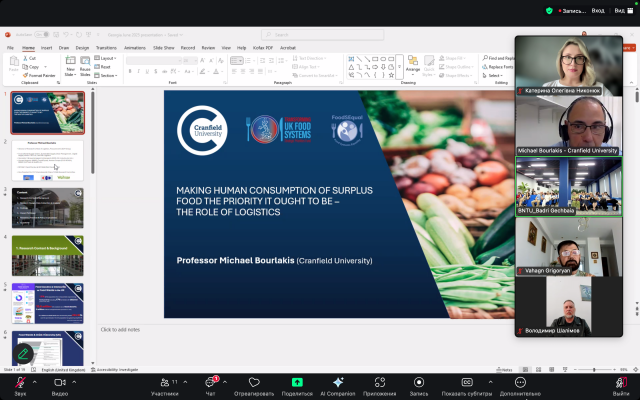The height and width of the screenshot is (400, 640).
Task: Enable captions via Показать субтитры
Action: pyautogui.click(x=466, y=383)
